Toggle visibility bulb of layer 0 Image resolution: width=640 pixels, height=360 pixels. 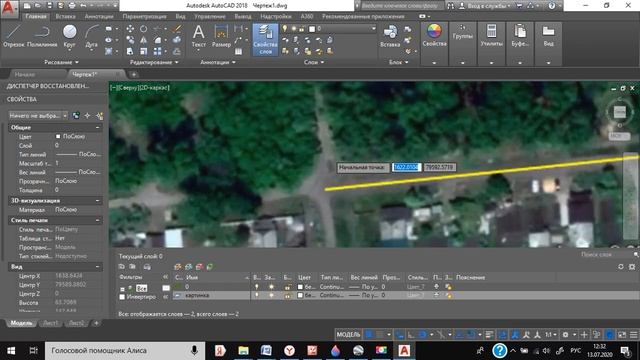257,287
